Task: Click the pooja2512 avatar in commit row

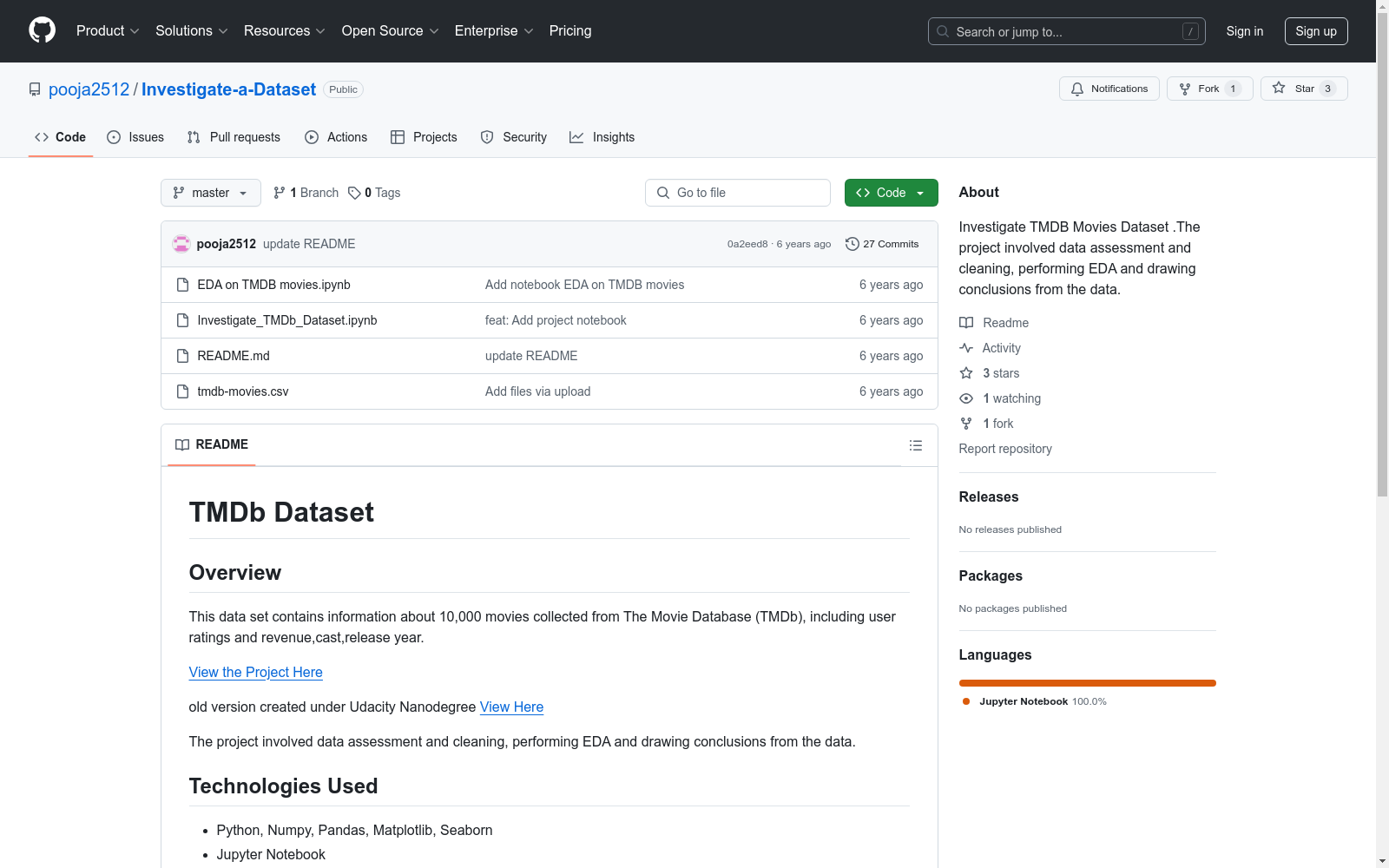Action: tap(181, 244)
